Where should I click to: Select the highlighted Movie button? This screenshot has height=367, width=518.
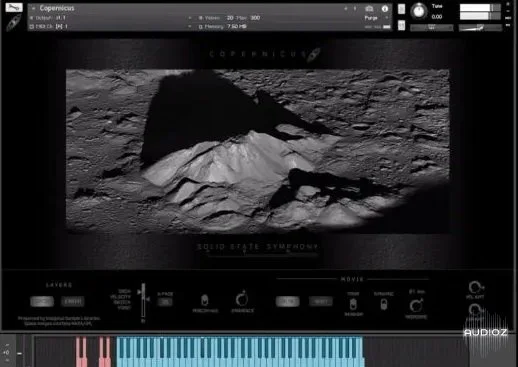pos(288,301)
